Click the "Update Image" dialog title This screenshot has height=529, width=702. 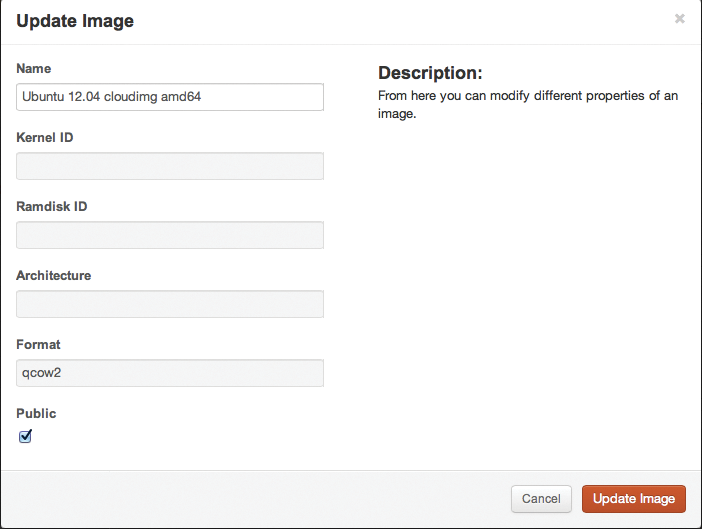pyautogui.click(x=75, y=21)
